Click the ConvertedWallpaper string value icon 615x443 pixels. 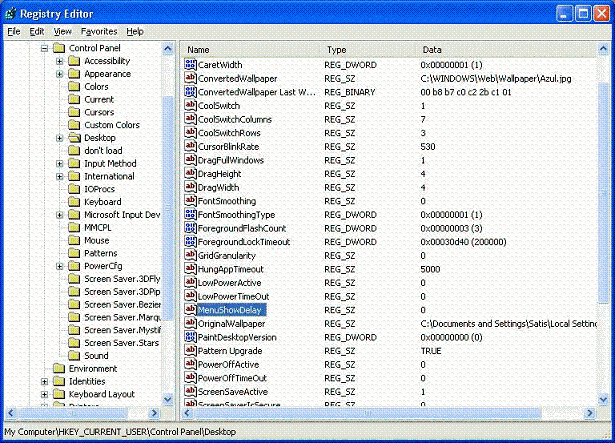point(190,78)
